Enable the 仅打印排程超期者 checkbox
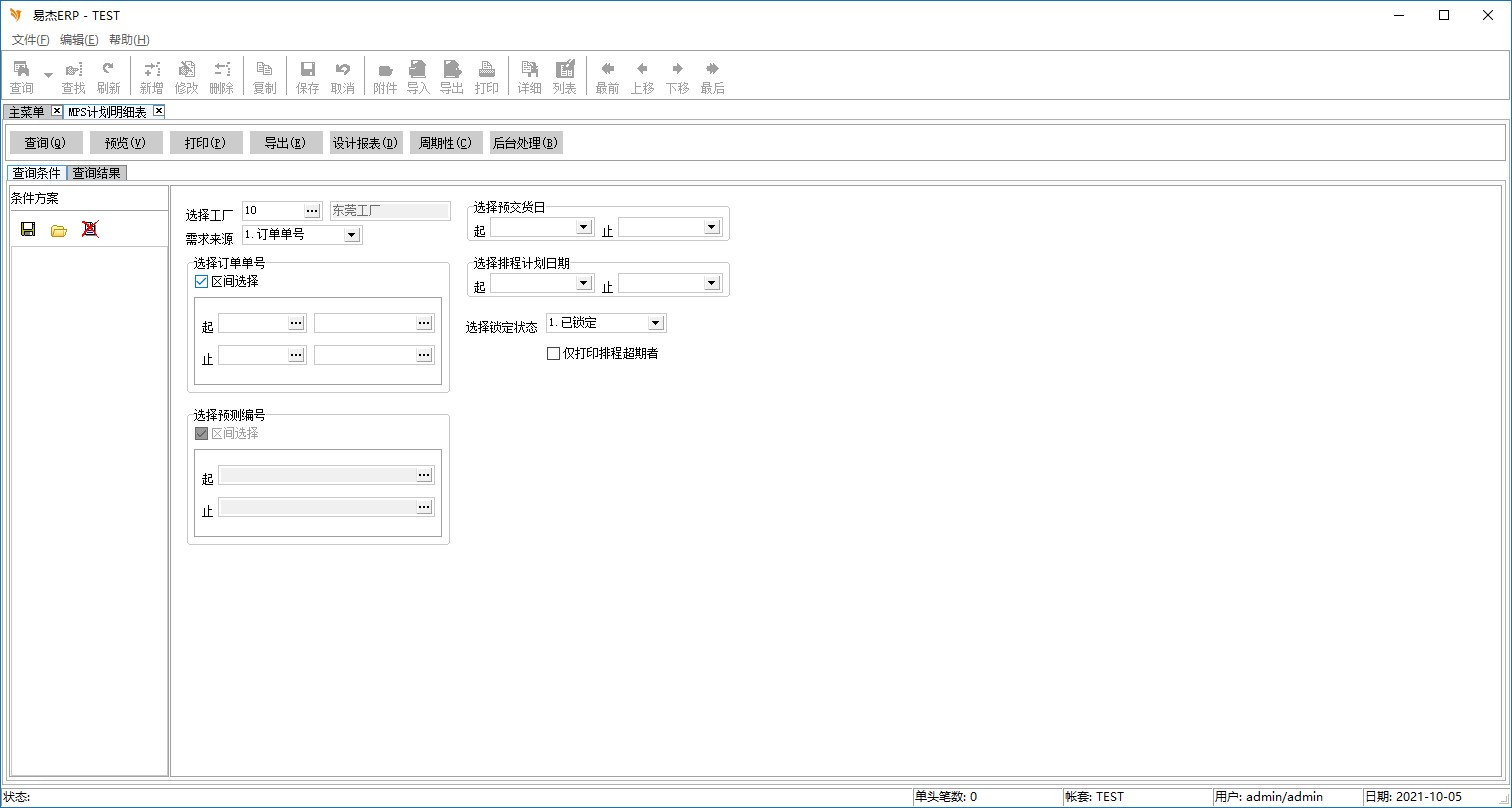The height and width of the screenshot is (808, 1512). (553, 353)
